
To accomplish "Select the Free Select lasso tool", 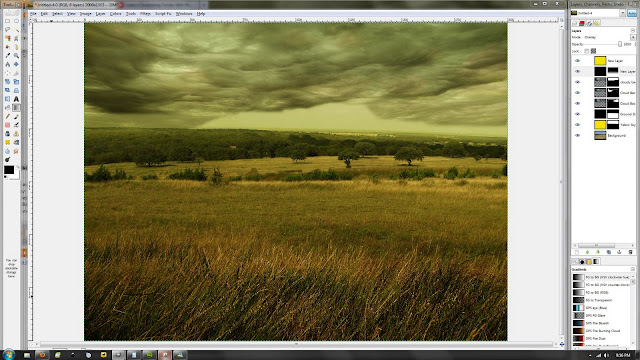I will coord(7,29).
